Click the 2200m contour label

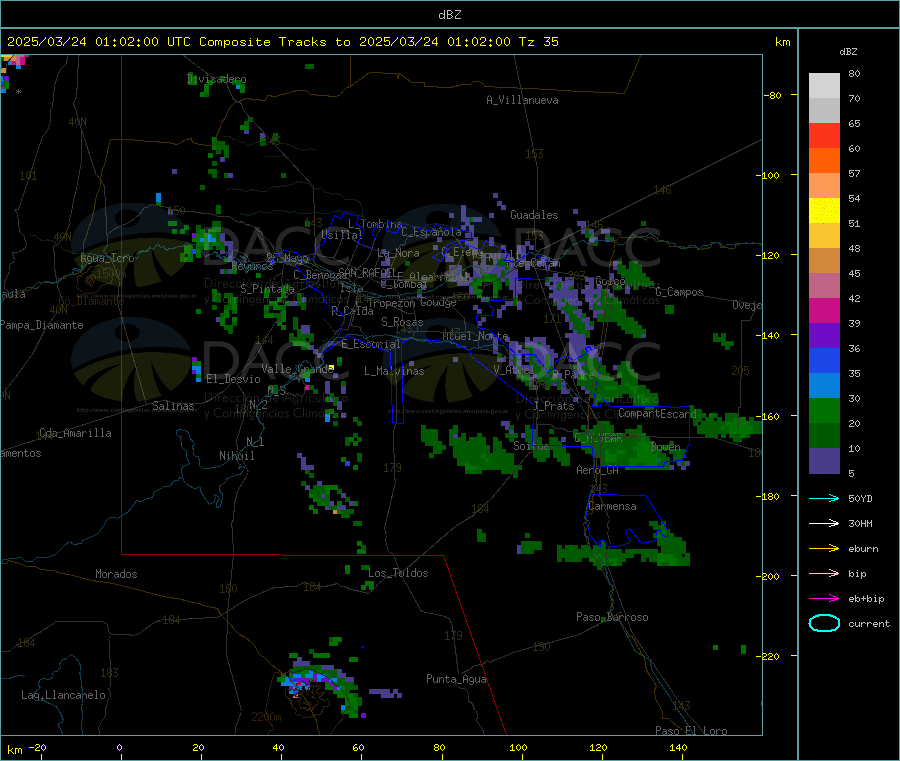(x=266, y=717)
